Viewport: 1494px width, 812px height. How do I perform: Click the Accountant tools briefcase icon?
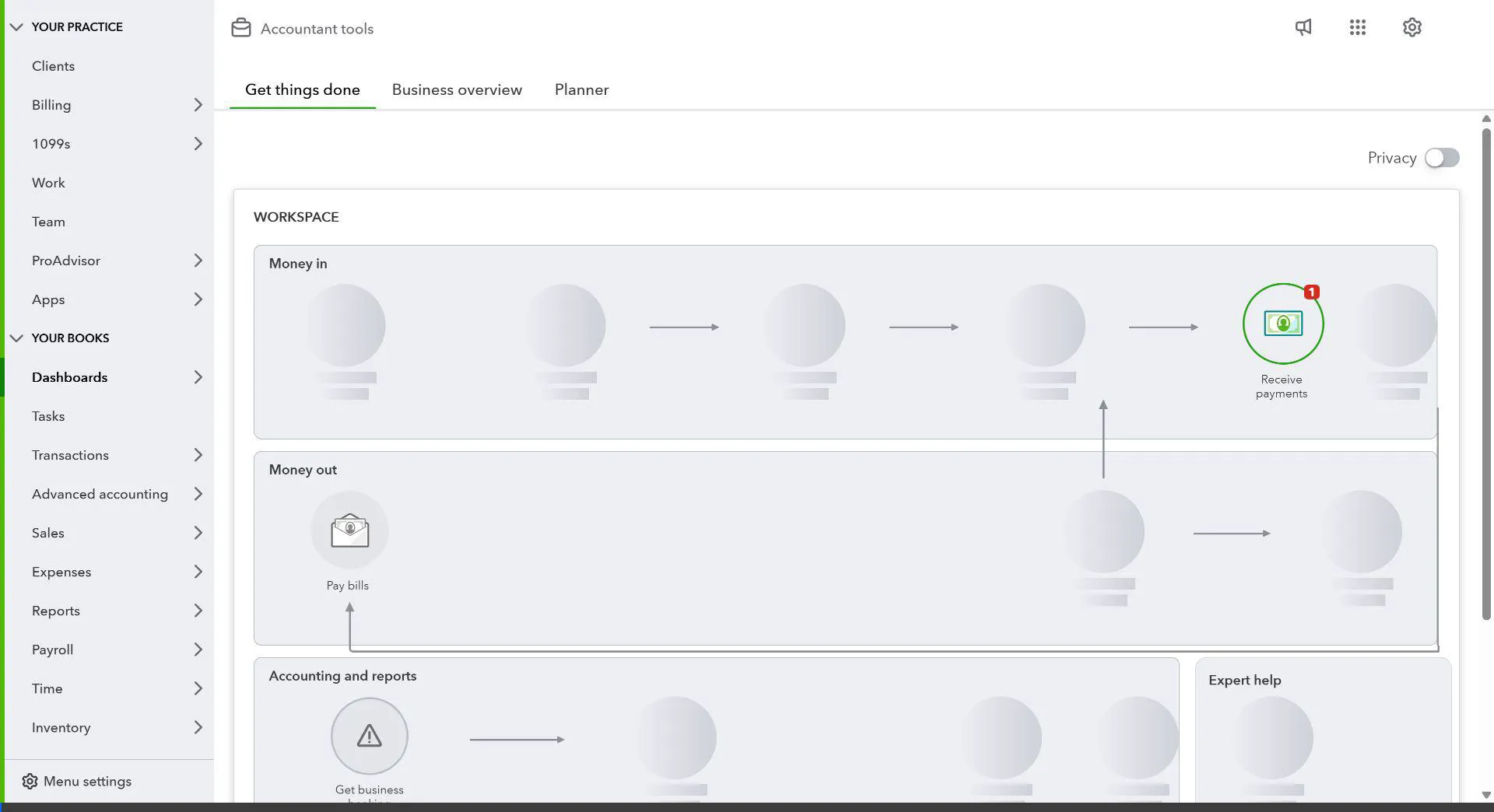pyautogui.click(x=241, y=28)
